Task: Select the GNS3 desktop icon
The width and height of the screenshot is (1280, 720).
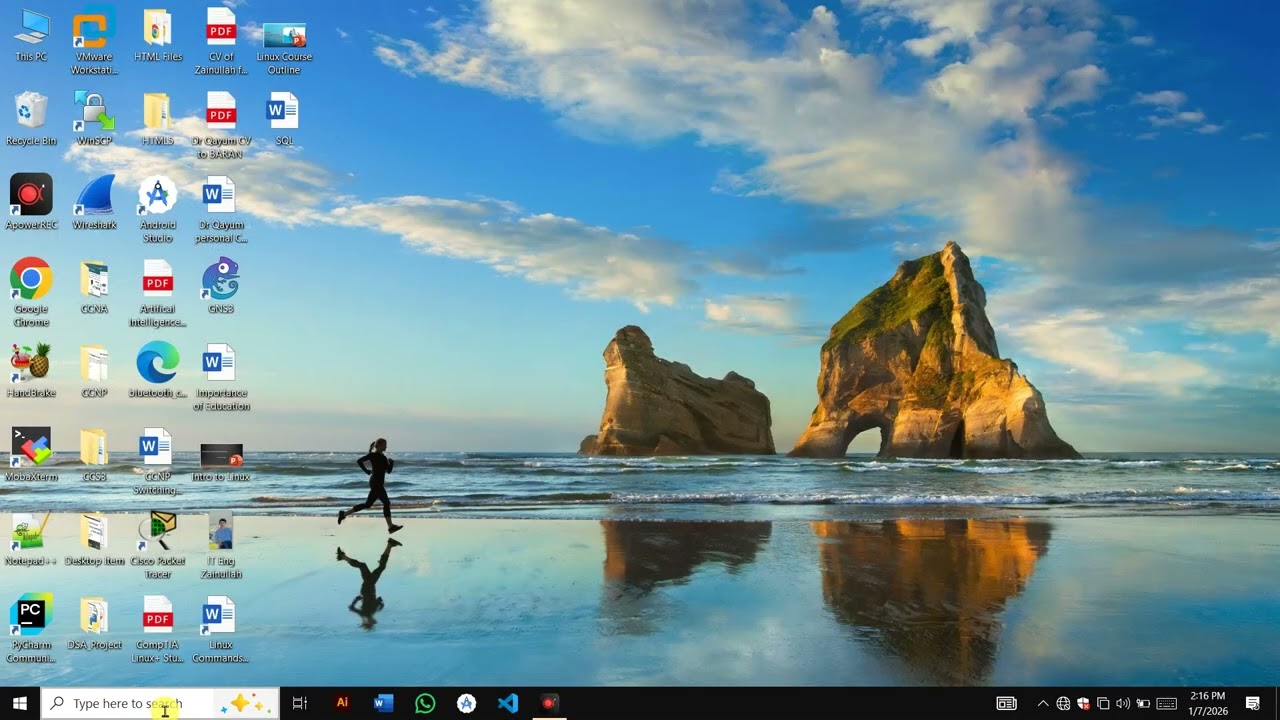Action: point(220,286)
